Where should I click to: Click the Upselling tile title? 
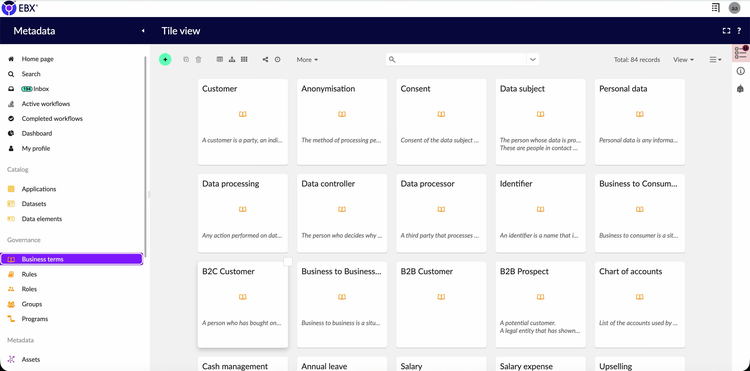point(616,366)
